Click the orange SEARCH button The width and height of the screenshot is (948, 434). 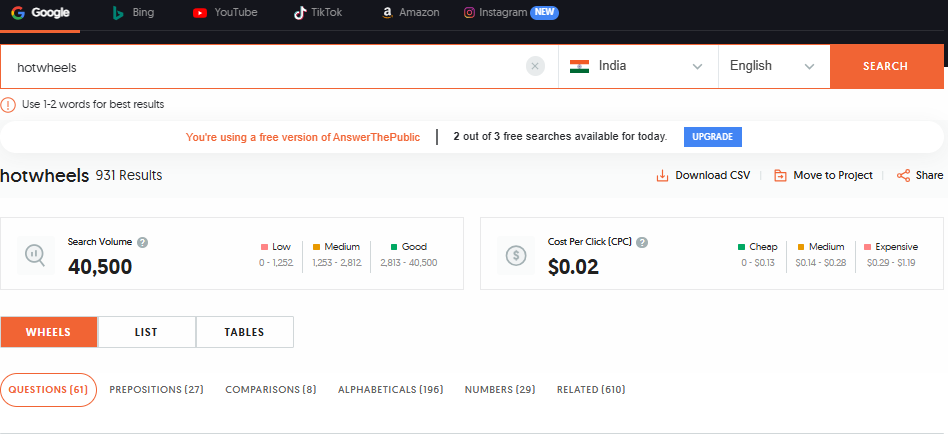click(x=885, y=66)
